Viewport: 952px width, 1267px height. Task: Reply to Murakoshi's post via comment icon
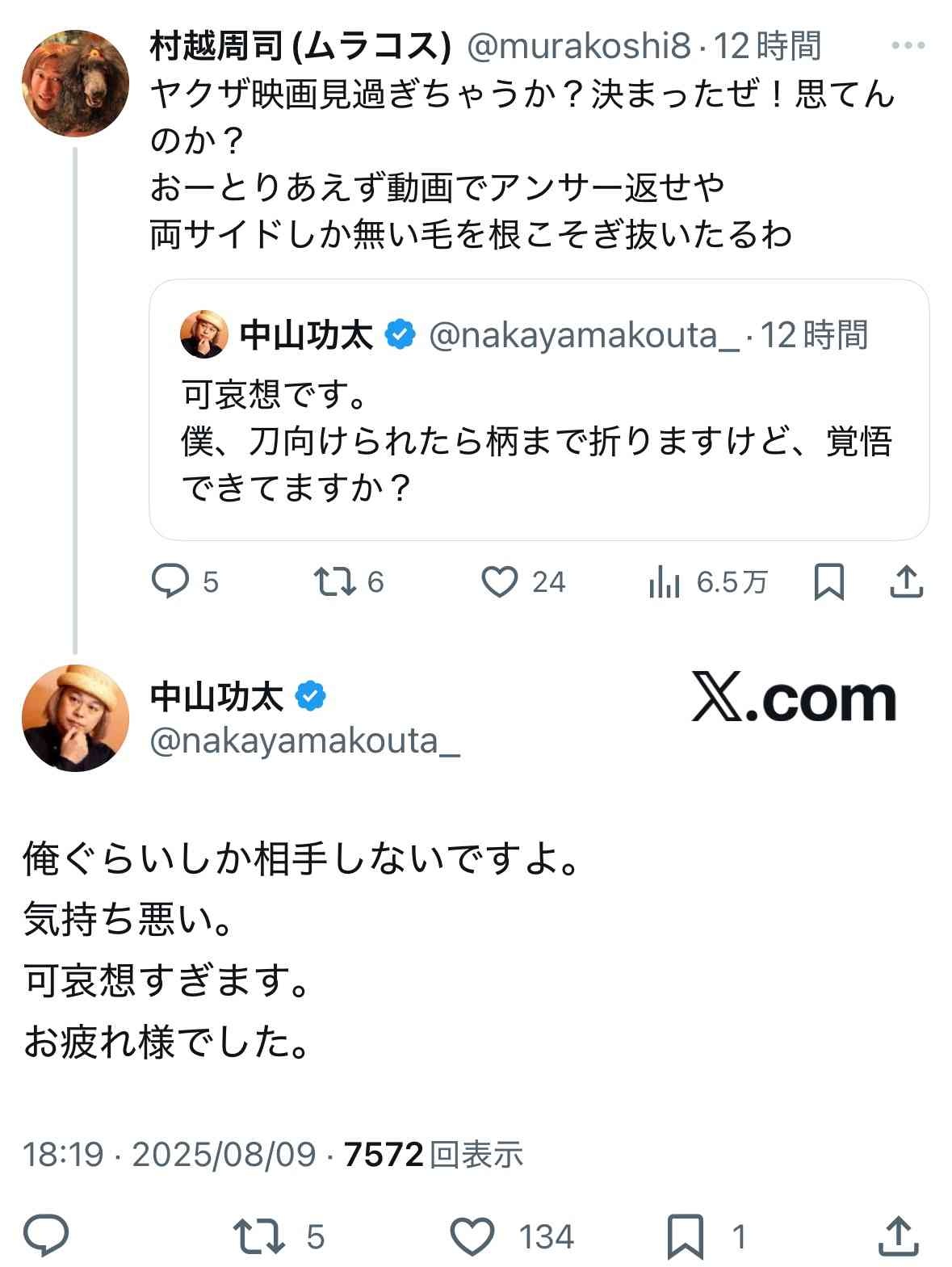170,581
